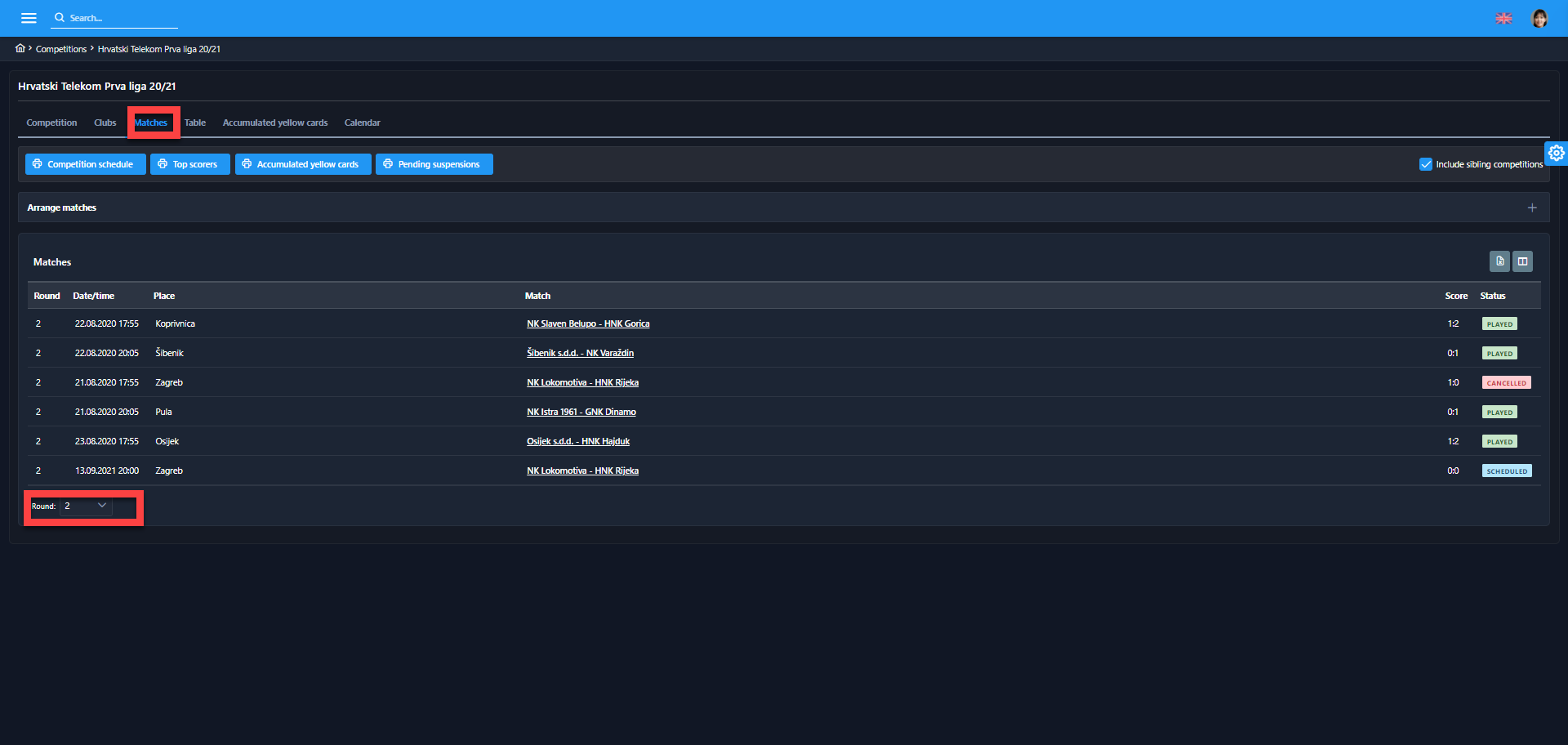Open the hamburger navigation menu
The height and width of the screenshot is (745, 1568).
point(29,18)
